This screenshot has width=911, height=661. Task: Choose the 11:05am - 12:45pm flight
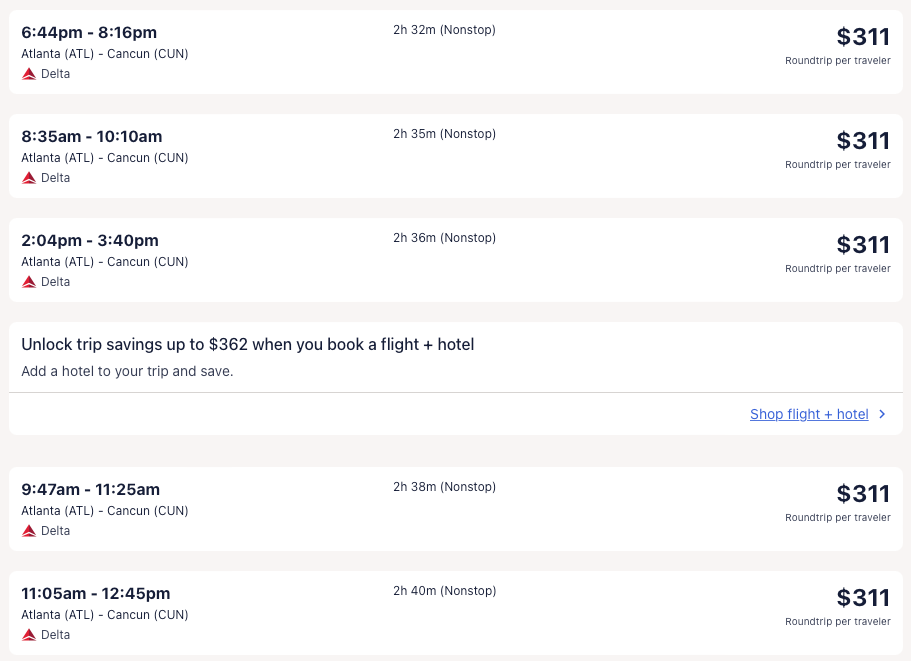pyautogui.click(x=95, y=594)
